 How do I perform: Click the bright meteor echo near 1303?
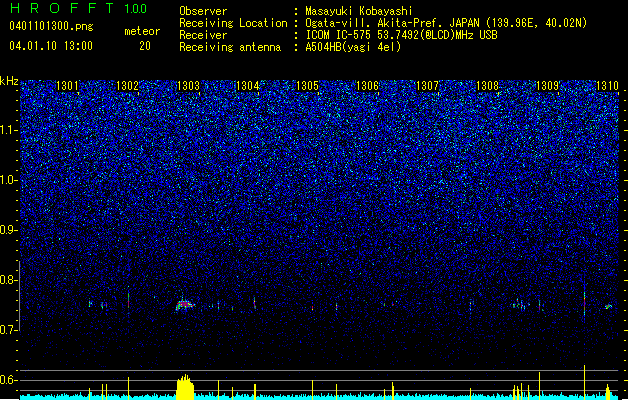pyautogui.click(x=185, y=305)
